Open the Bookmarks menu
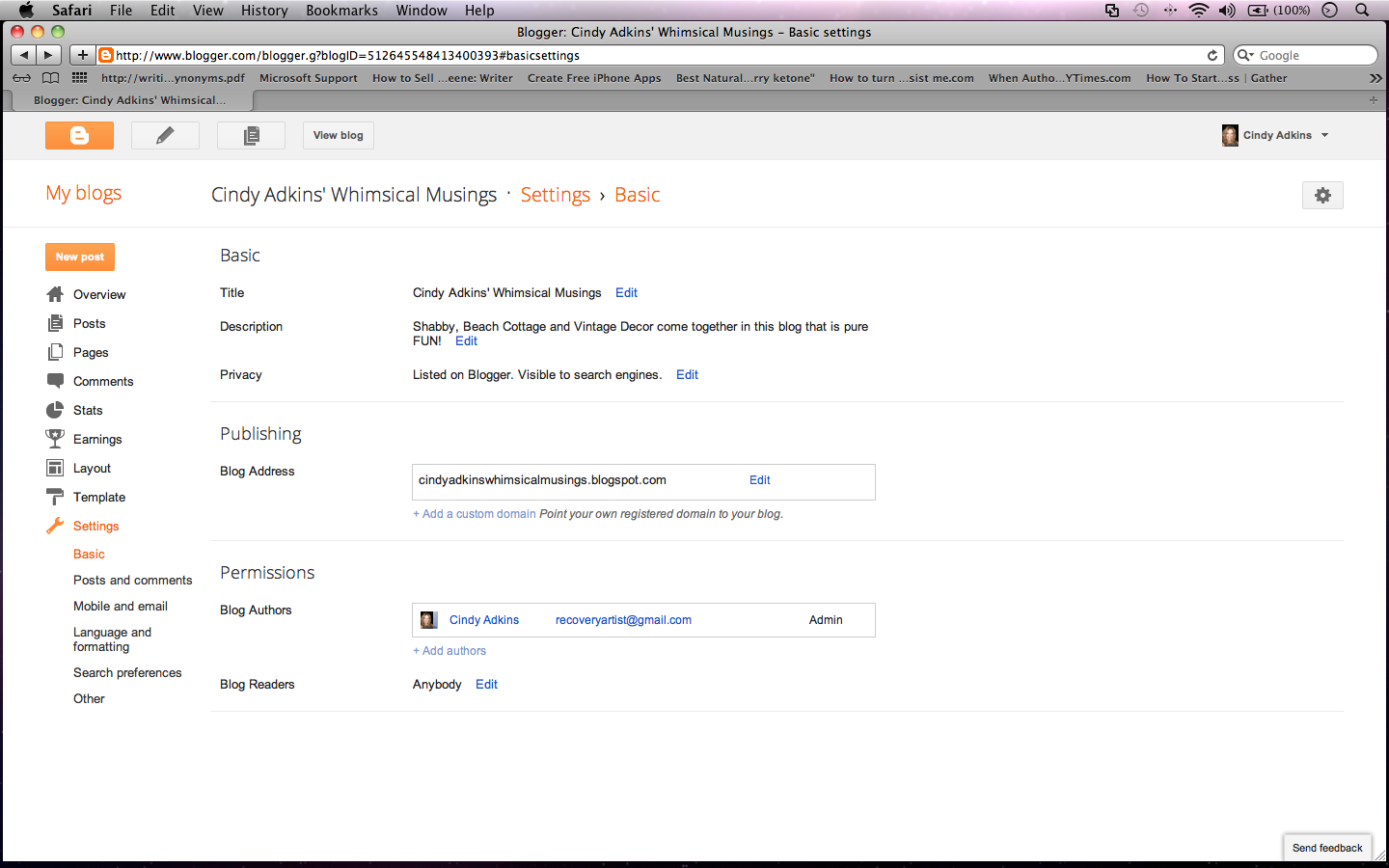Screen dimensions: 1389x868 [x=341, y=10]
